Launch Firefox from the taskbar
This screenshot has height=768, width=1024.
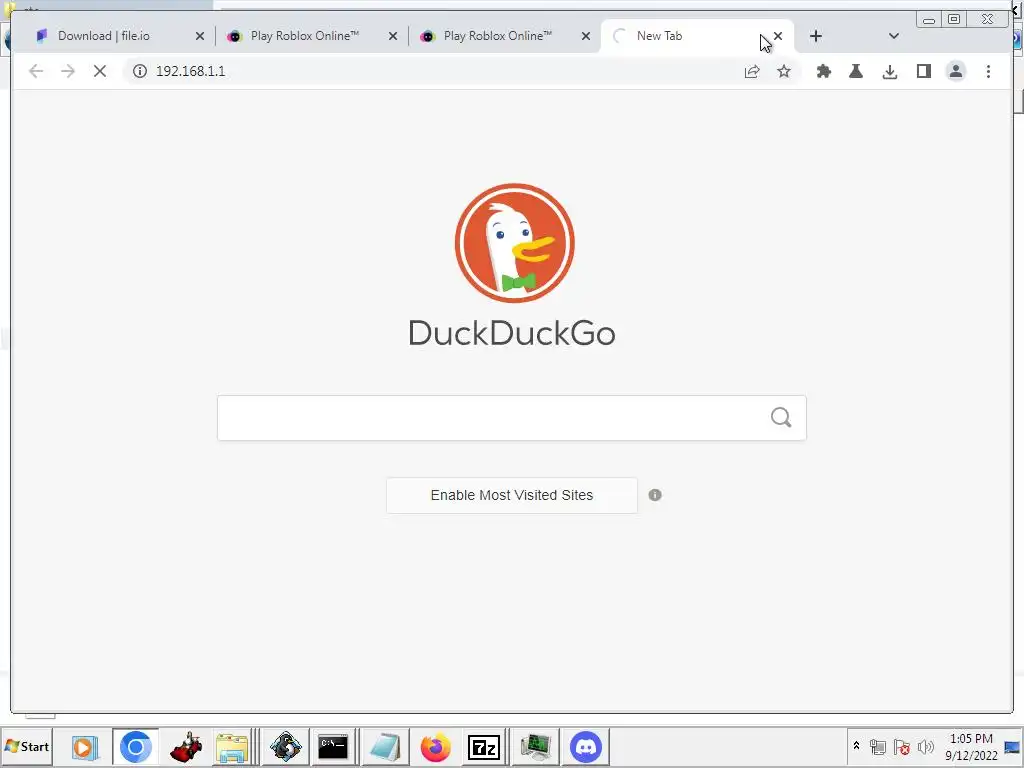pos(436,747)
